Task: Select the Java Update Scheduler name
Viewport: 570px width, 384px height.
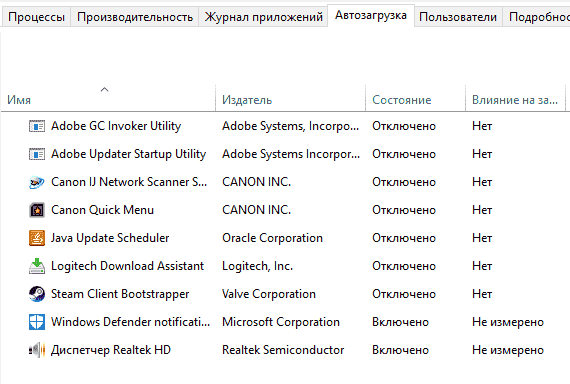Action: (x=110, y=238)
